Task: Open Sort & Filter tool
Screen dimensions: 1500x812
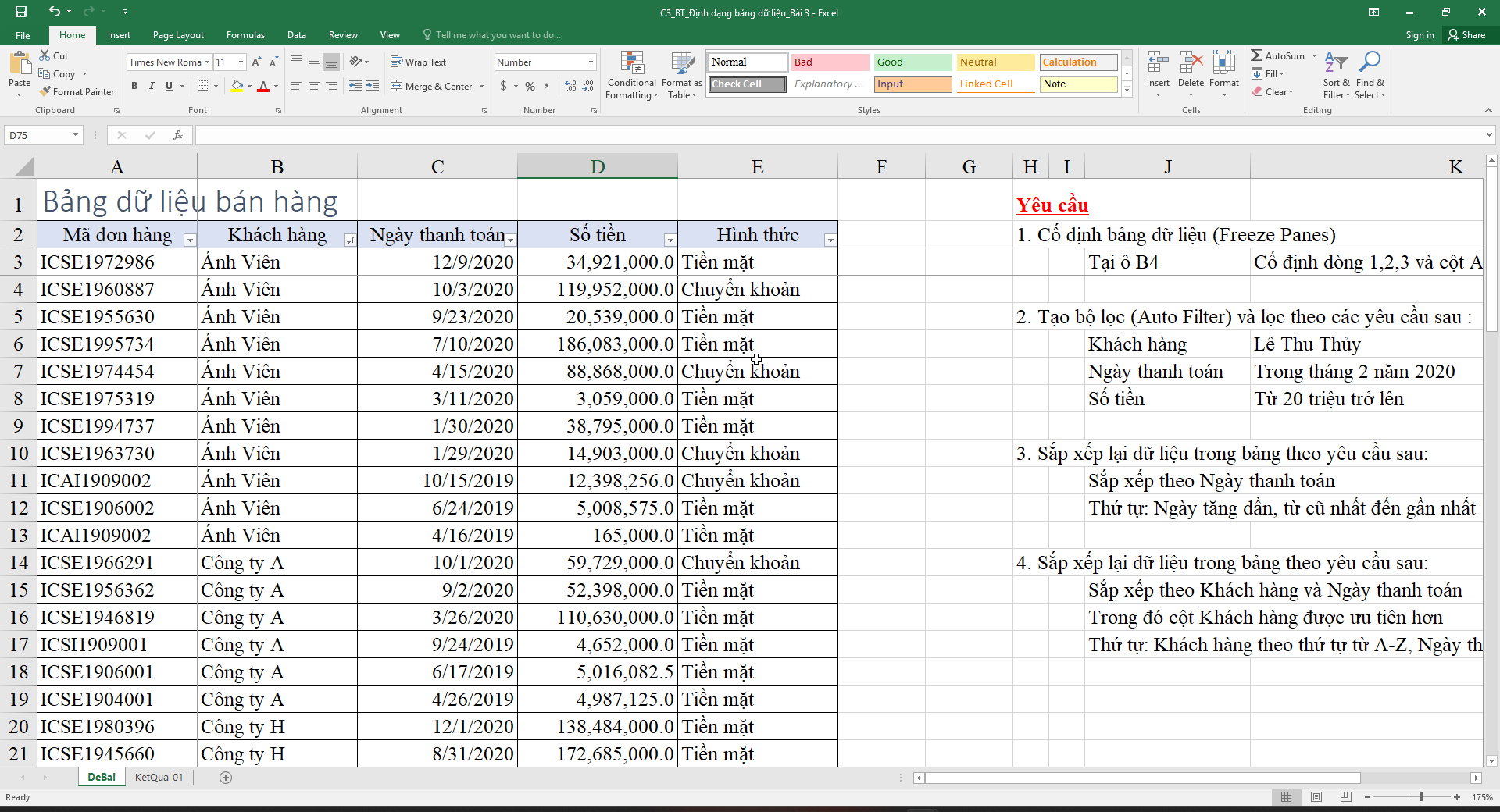Action: [x=1336, y=77]
